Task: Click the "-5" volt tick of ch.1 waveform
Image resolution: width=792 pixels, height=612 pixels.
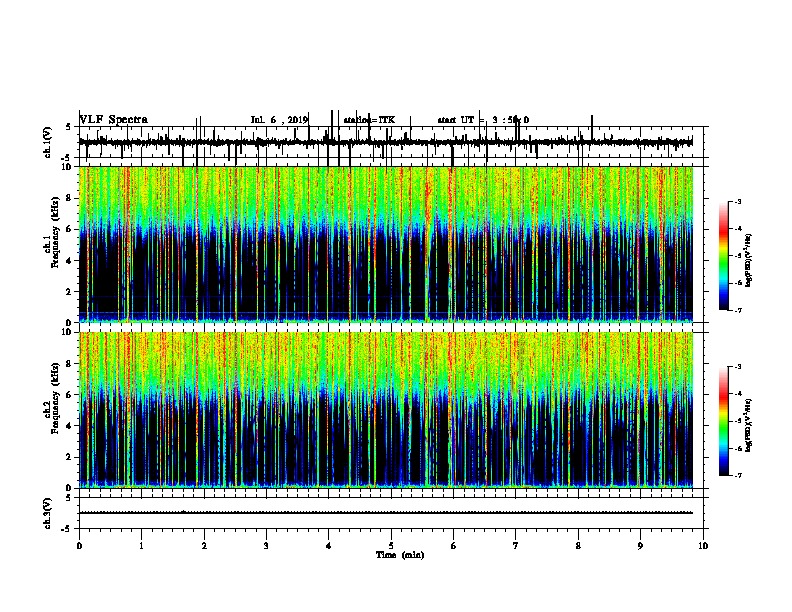Action: pyautogui.click(x=67, y=158)
